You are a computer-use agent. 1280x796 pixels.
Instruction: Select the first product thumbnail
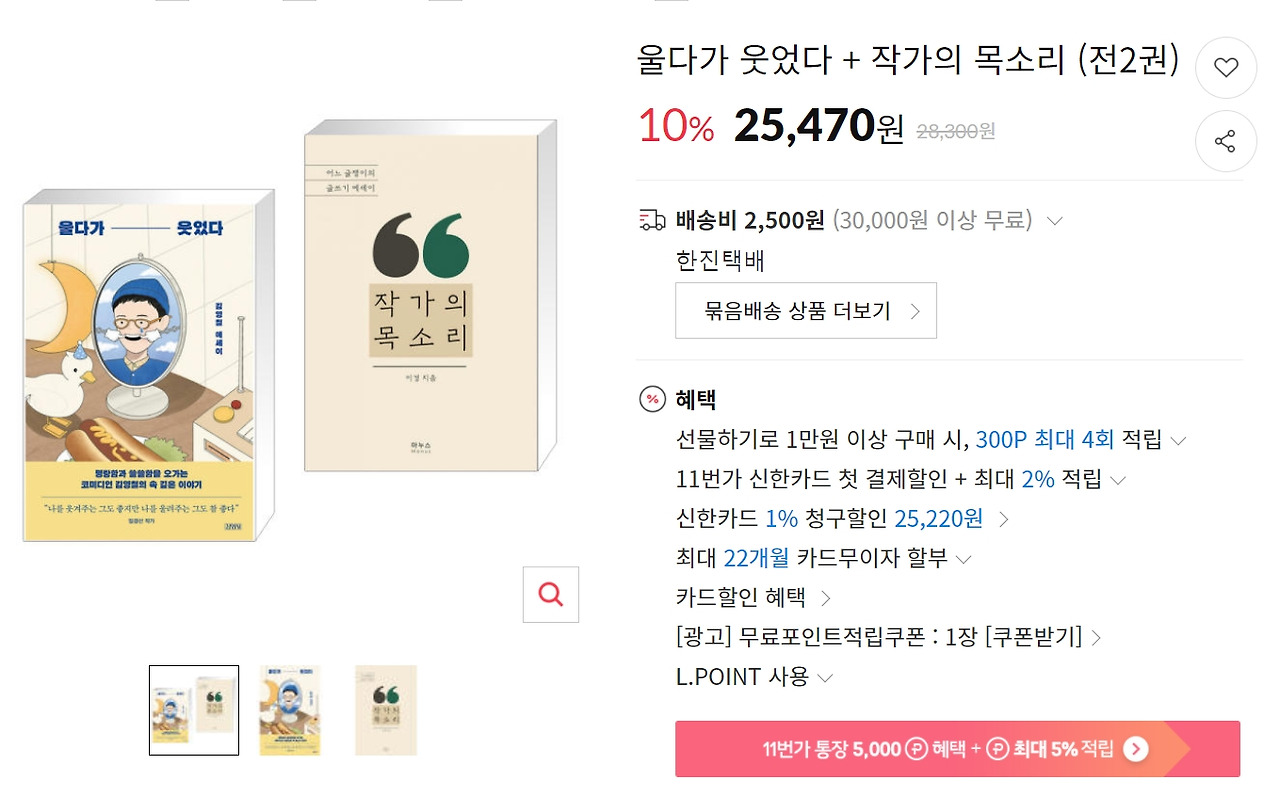click(x=194, y=710)
